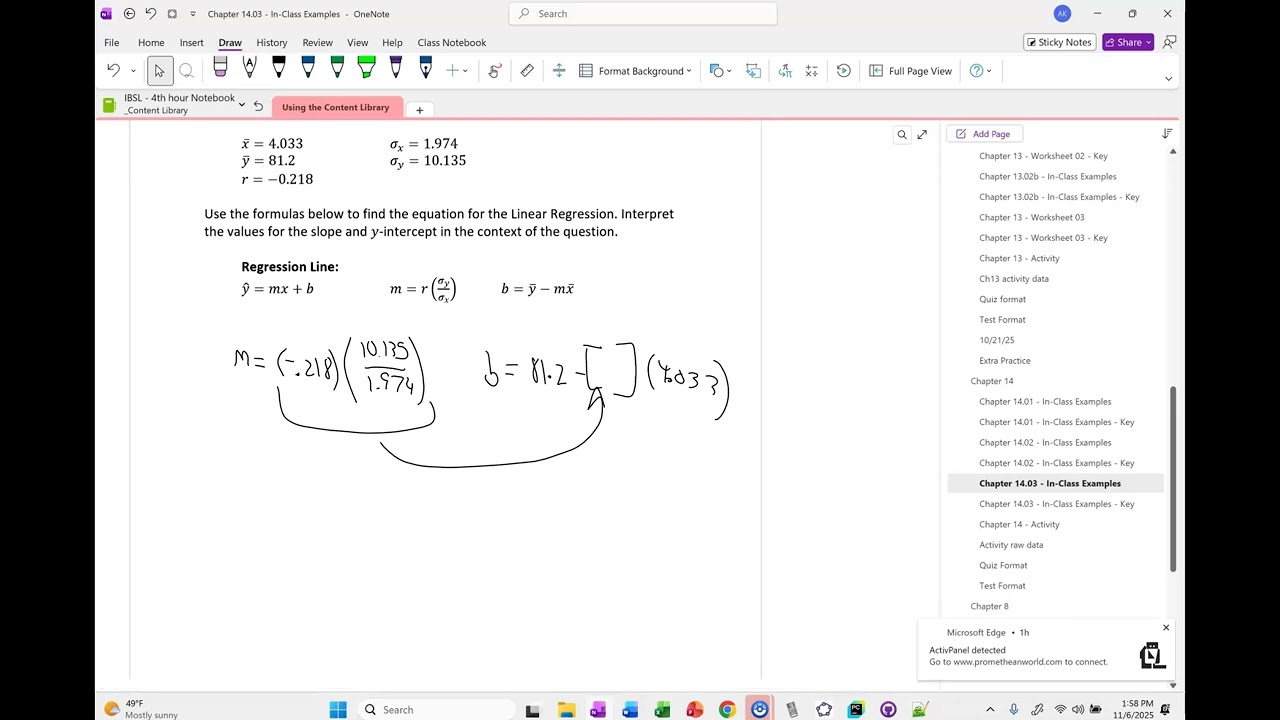1280x720 pixels.
Task: Show hidden tray icons chevron
Action: click(x=990, y=710)
